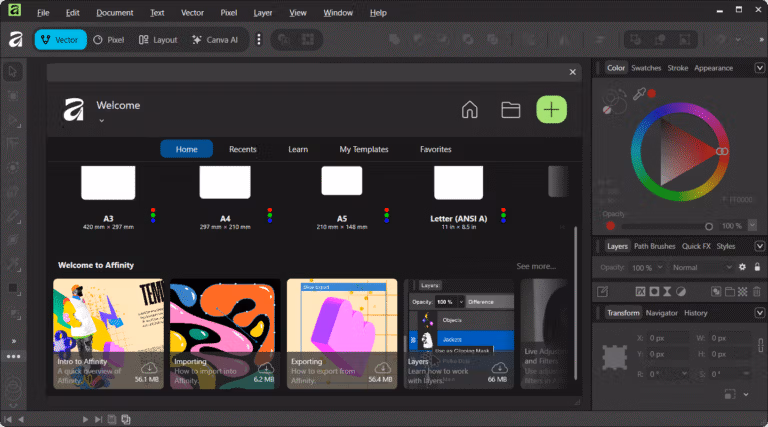Click the no-fill none color icon
Viewport: 768px width, 427px height.
coord(607,110)
